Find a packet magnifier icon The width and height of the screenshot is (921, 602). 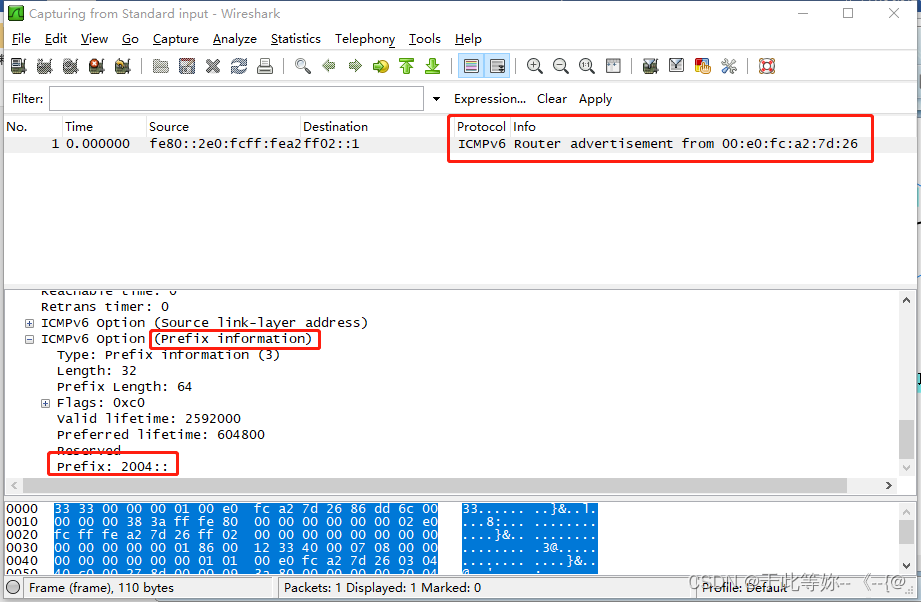[x=302, y=66]
